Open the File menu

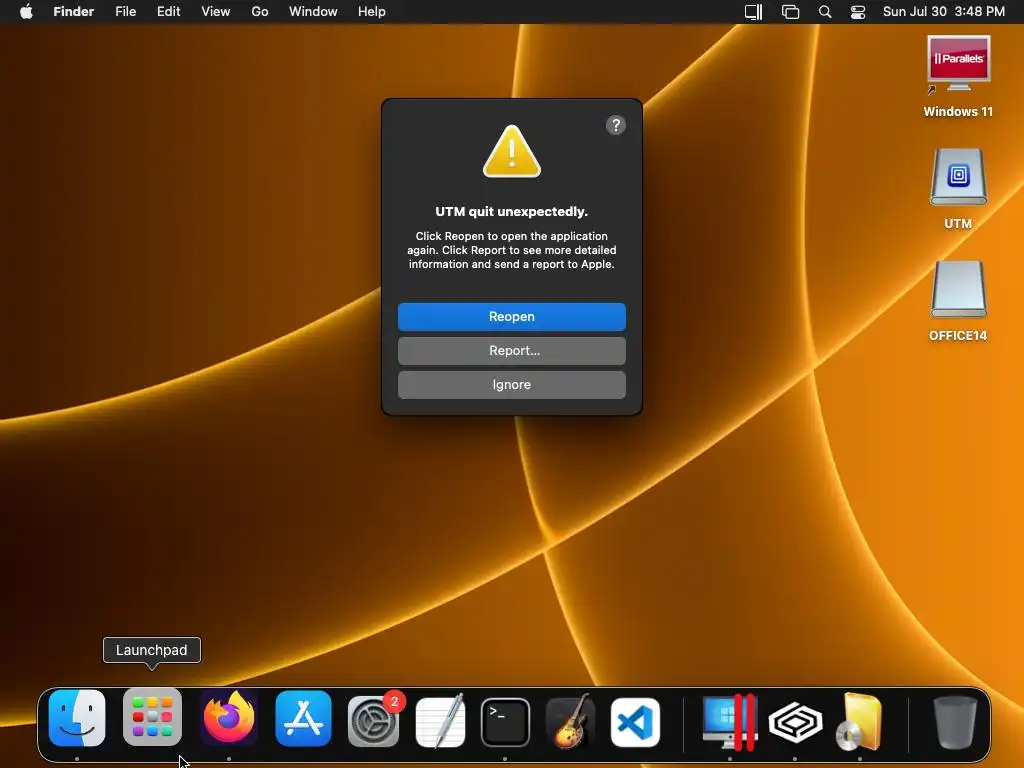click(125, 12)
